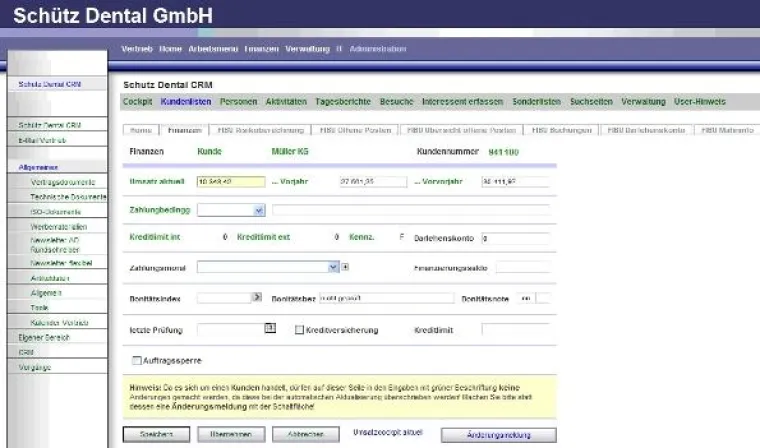This screenshot has height=448, width=760.
Task: Open ISO-Dokumente in the sidebar
Action: [x=56, y=212]
